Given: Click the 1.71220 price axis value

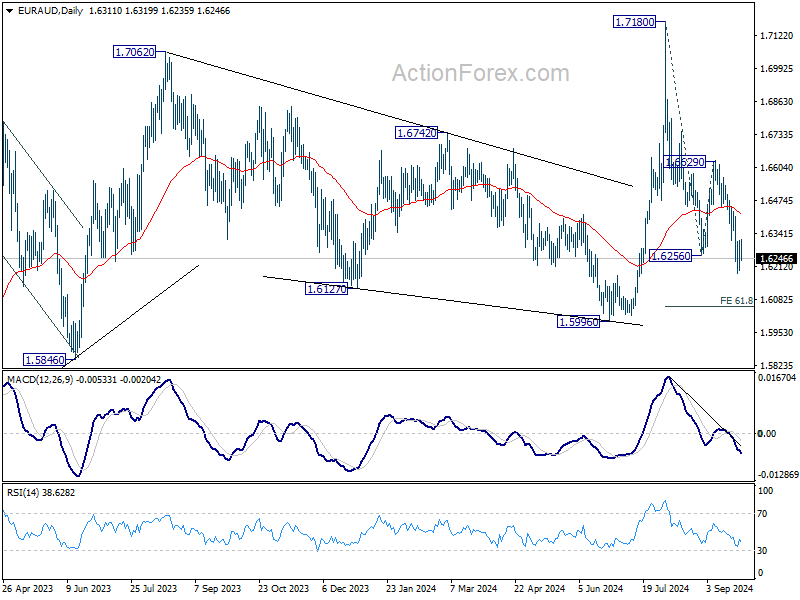Looking at the screenshot, I should click(777, 36).
